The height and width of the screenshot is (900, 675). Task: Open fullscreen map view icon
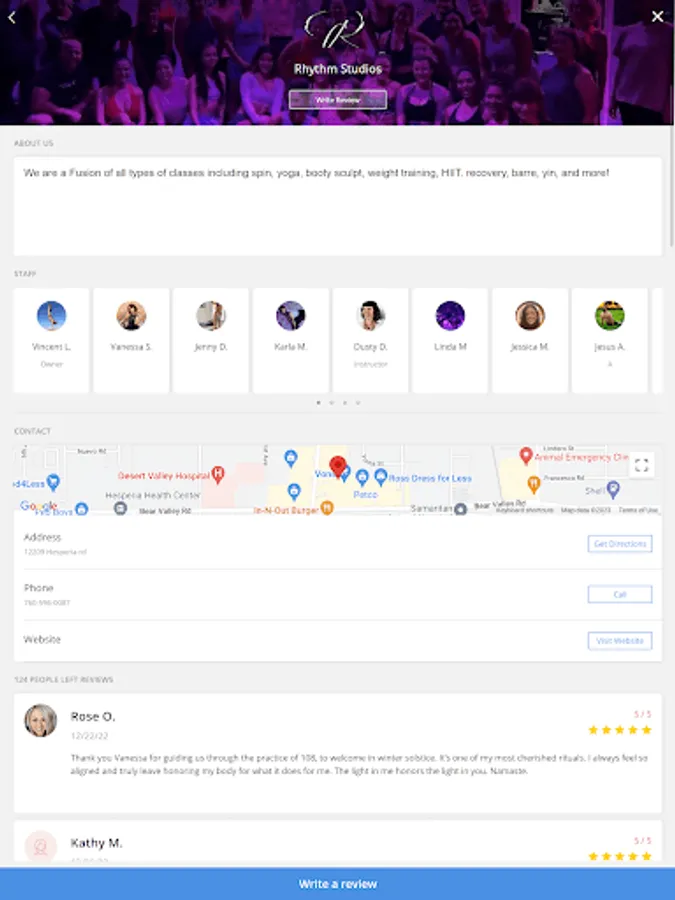pos(642,465)
